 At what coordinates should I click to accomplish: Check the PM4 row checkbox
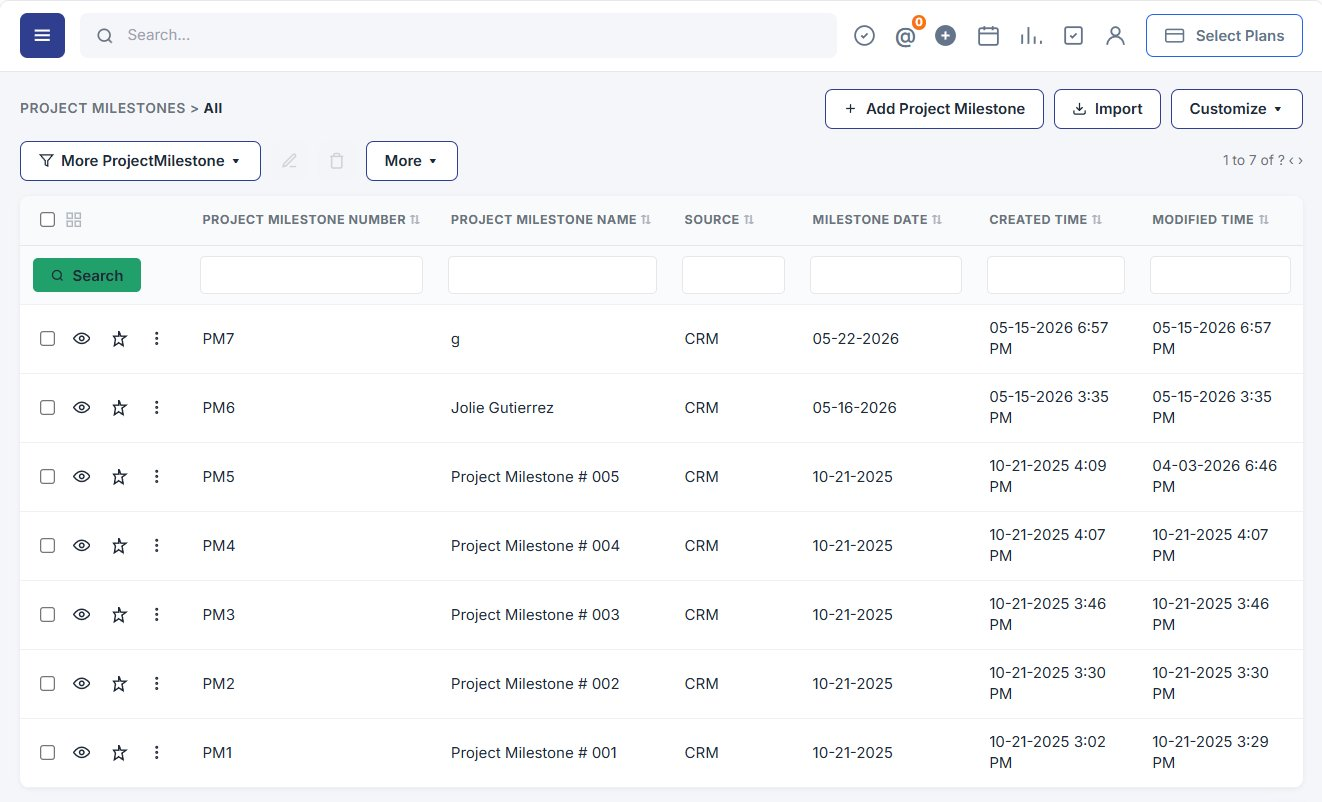[47, 546]
